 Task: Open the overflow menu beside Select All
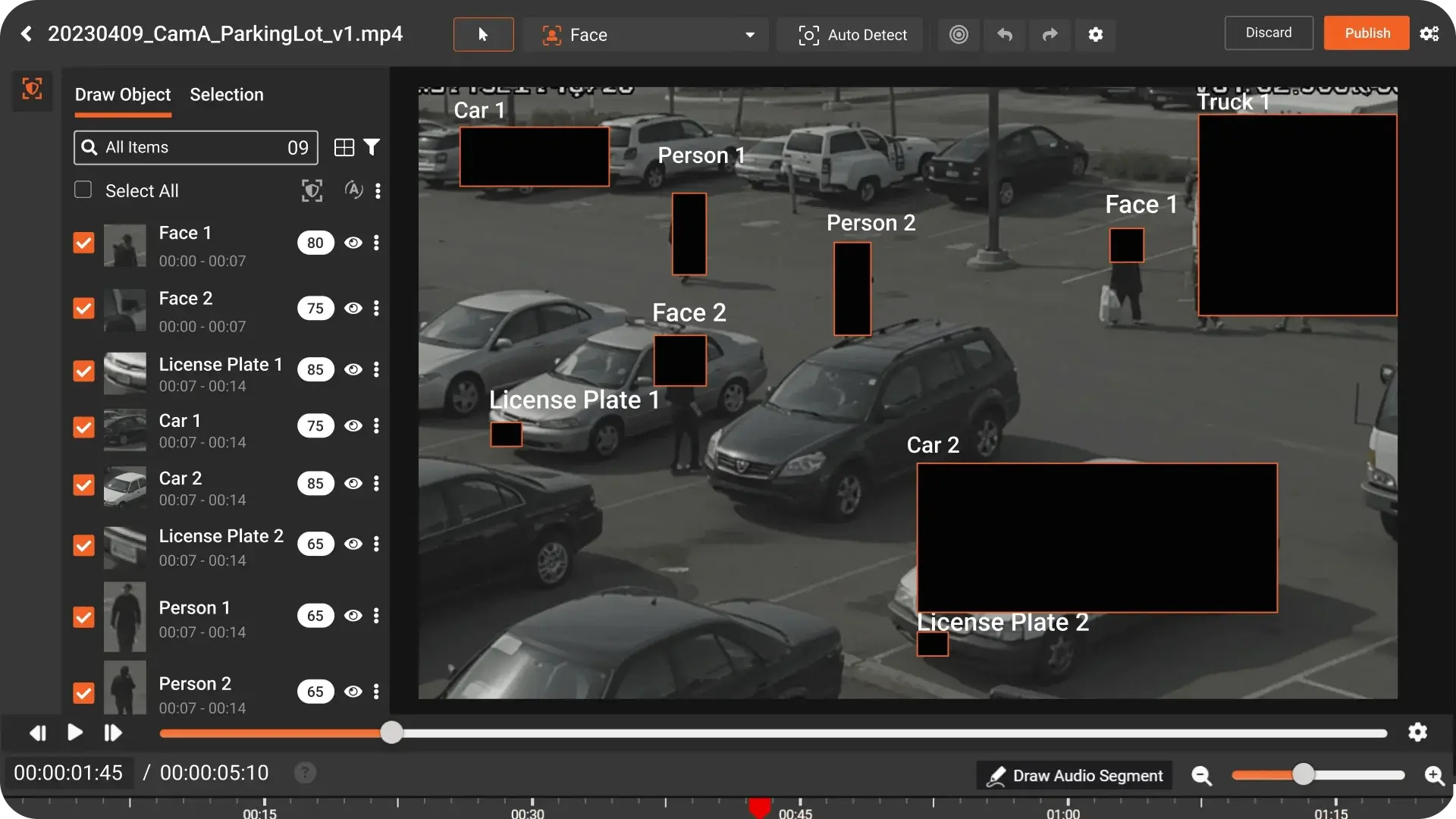[378, 190]
